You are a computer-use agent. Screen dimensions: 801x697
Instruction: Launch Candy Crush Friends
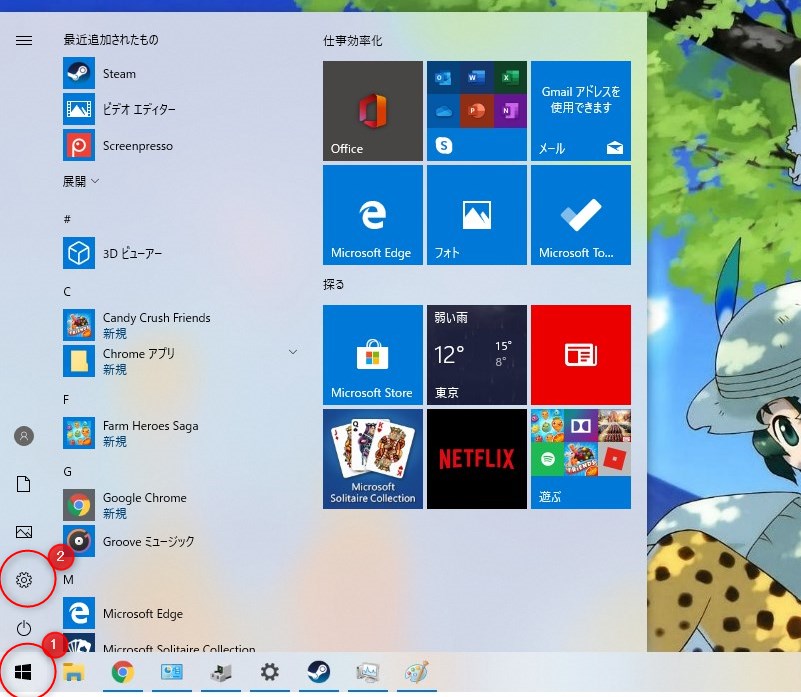(x=179, y=325)
